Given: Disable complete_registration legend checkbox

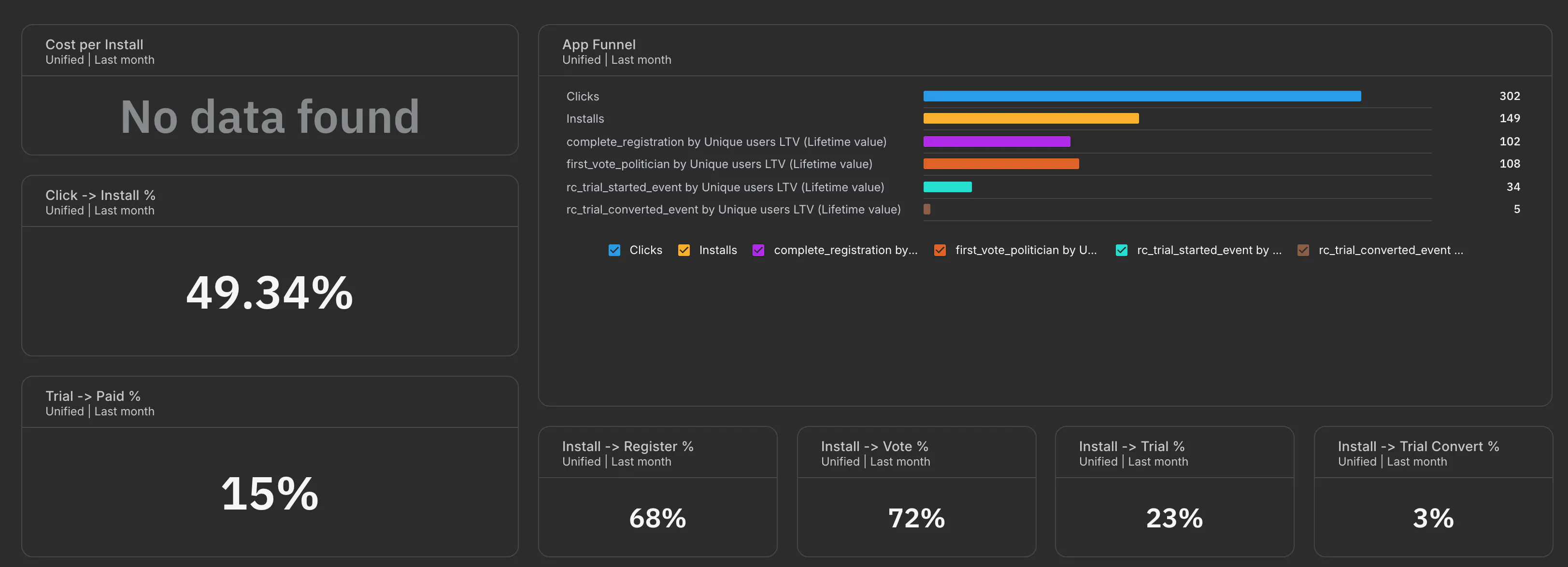Looking at the screenshot, I should click(x=758, y=250).
